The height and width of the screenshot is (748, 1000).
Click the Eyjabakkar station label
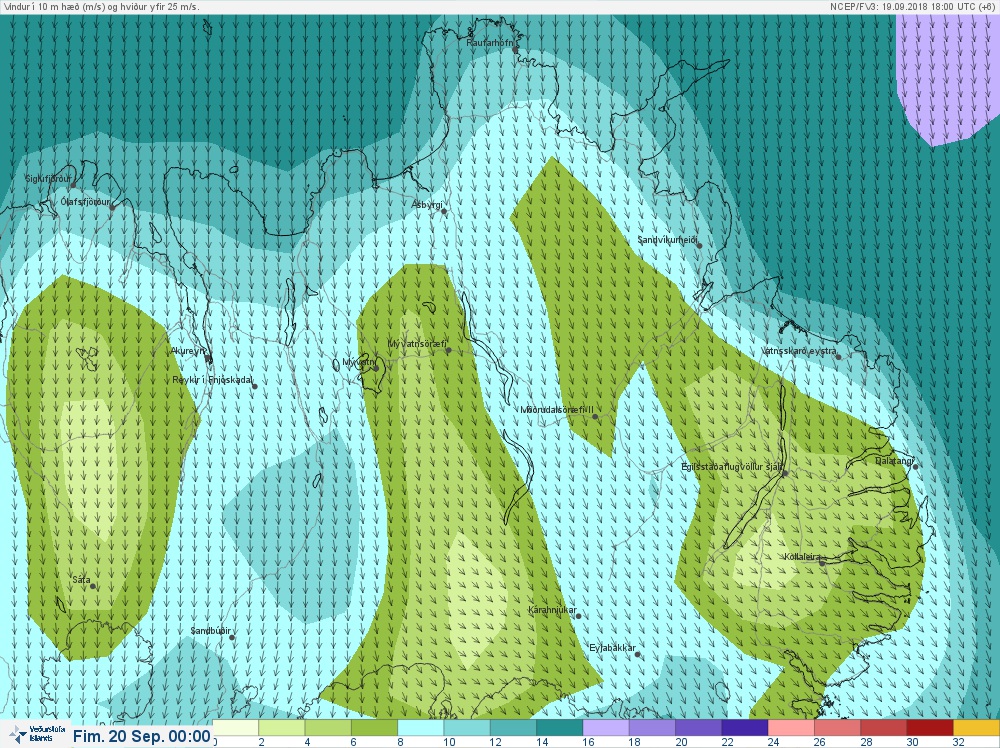(612, 648)
